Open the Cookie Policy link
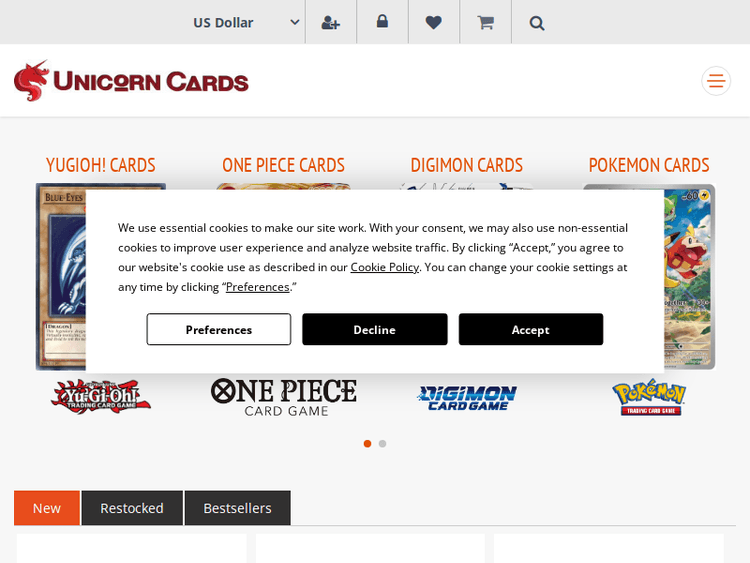Screen dimensions: 750x563 tap(385, 267)
